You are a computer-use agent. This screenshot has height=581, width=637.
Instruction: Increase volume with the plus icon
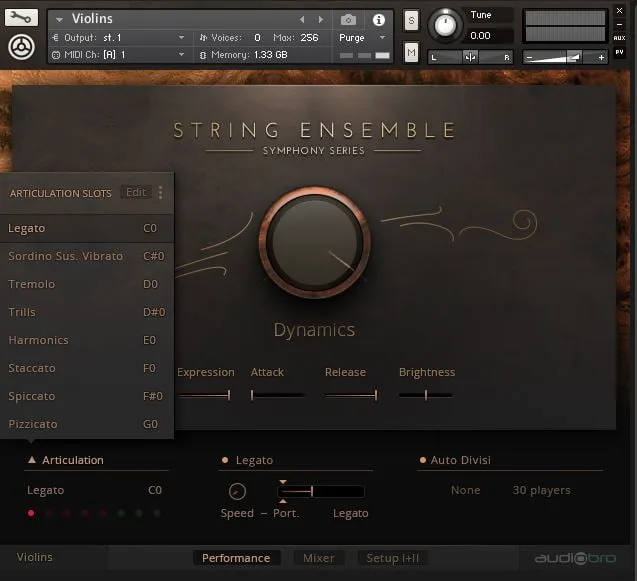tap(601, 58)
